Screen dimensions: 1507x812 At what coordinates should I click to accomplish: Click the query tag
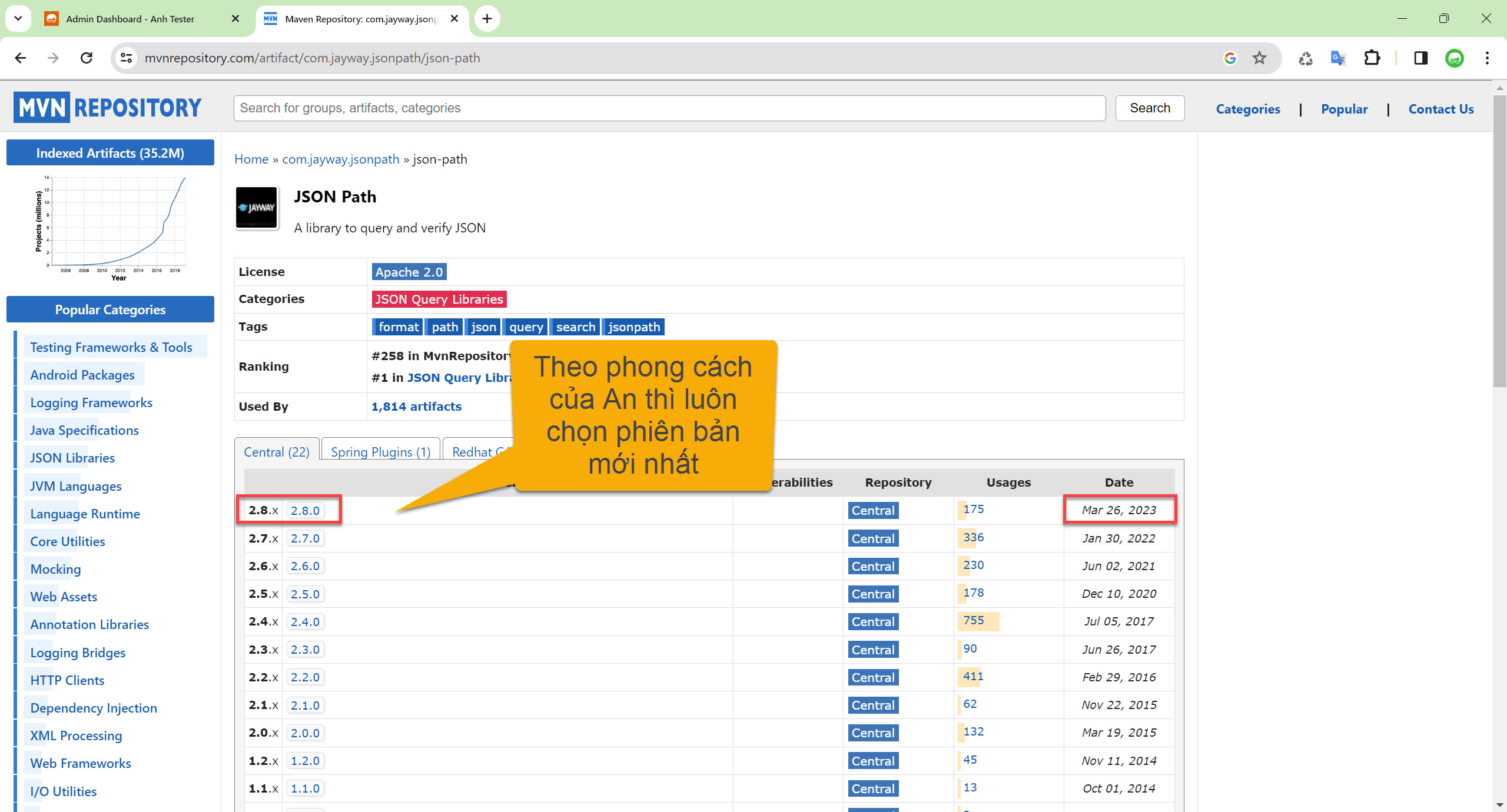[526, 327]
